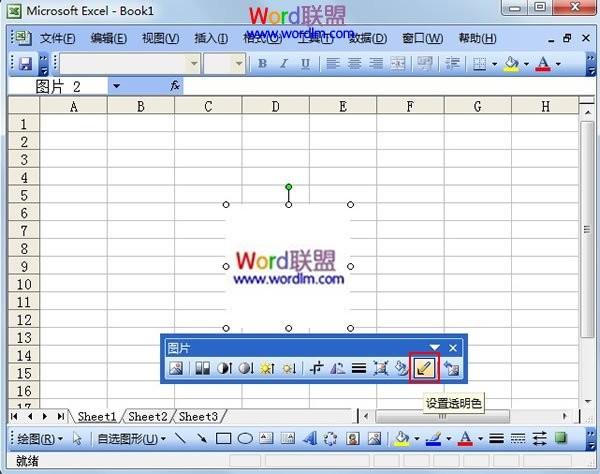The image size is (600, 474).
Task: Toggle Underline formatting
Action: point(305,64)
